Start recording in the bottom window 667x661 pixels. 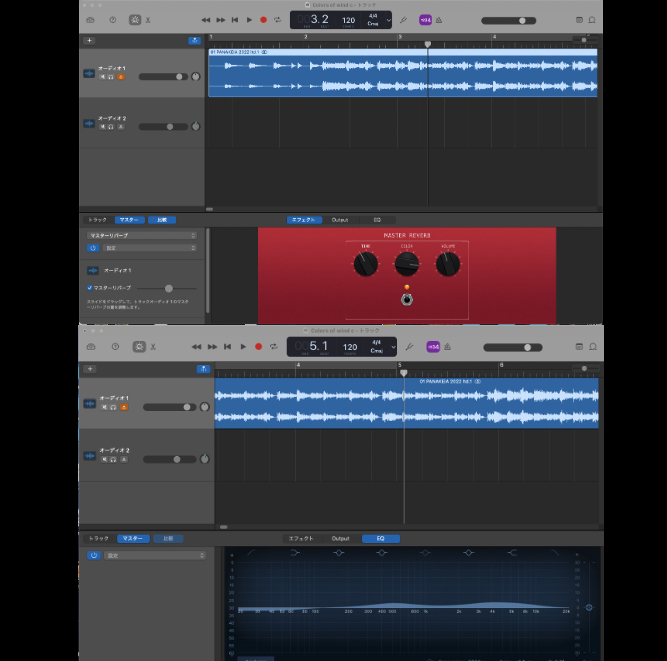pos(258,347)
